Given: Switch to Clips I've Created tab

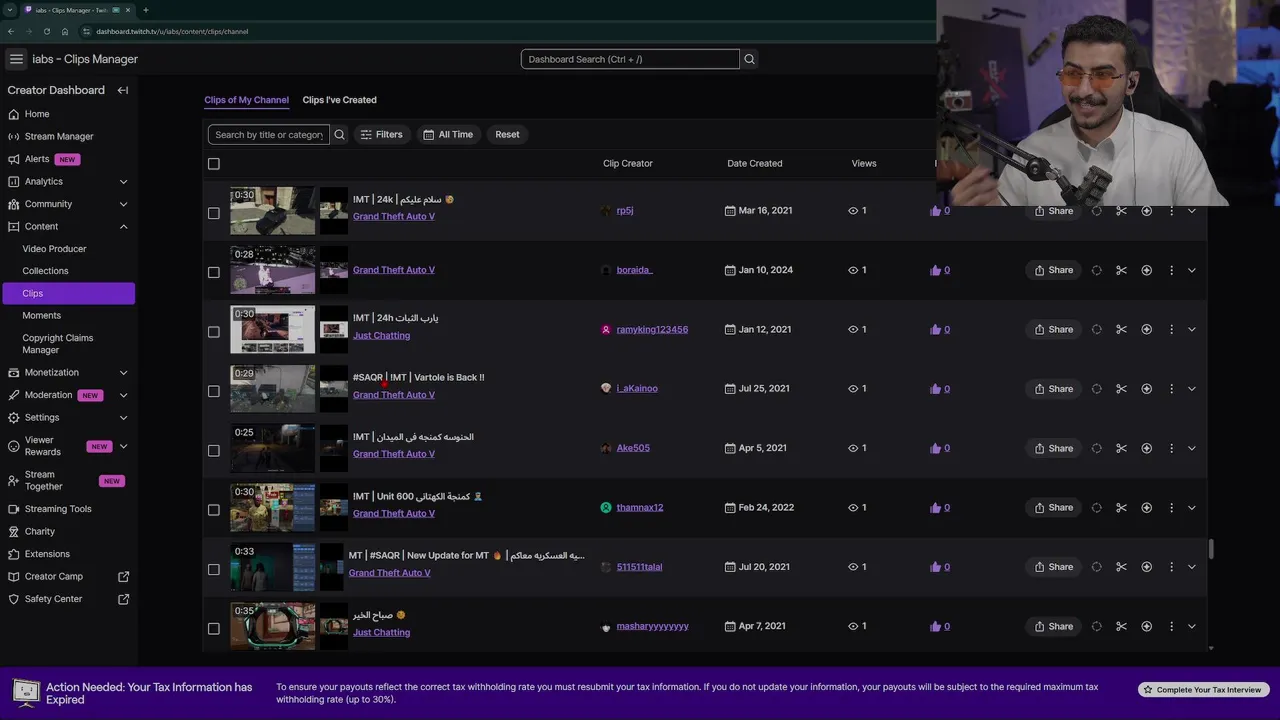Looking at the screenshot, I should tap(339, 100).
